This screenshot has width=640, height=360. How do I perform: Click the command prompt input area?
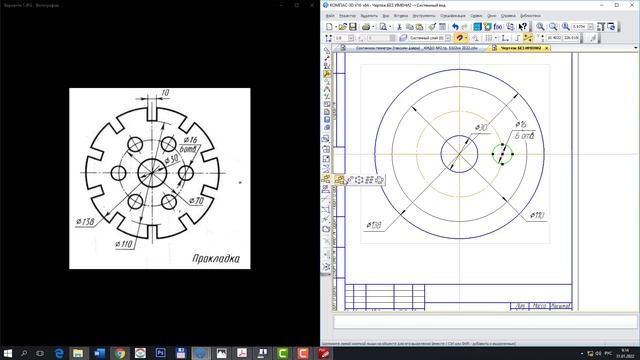point(486,322)
